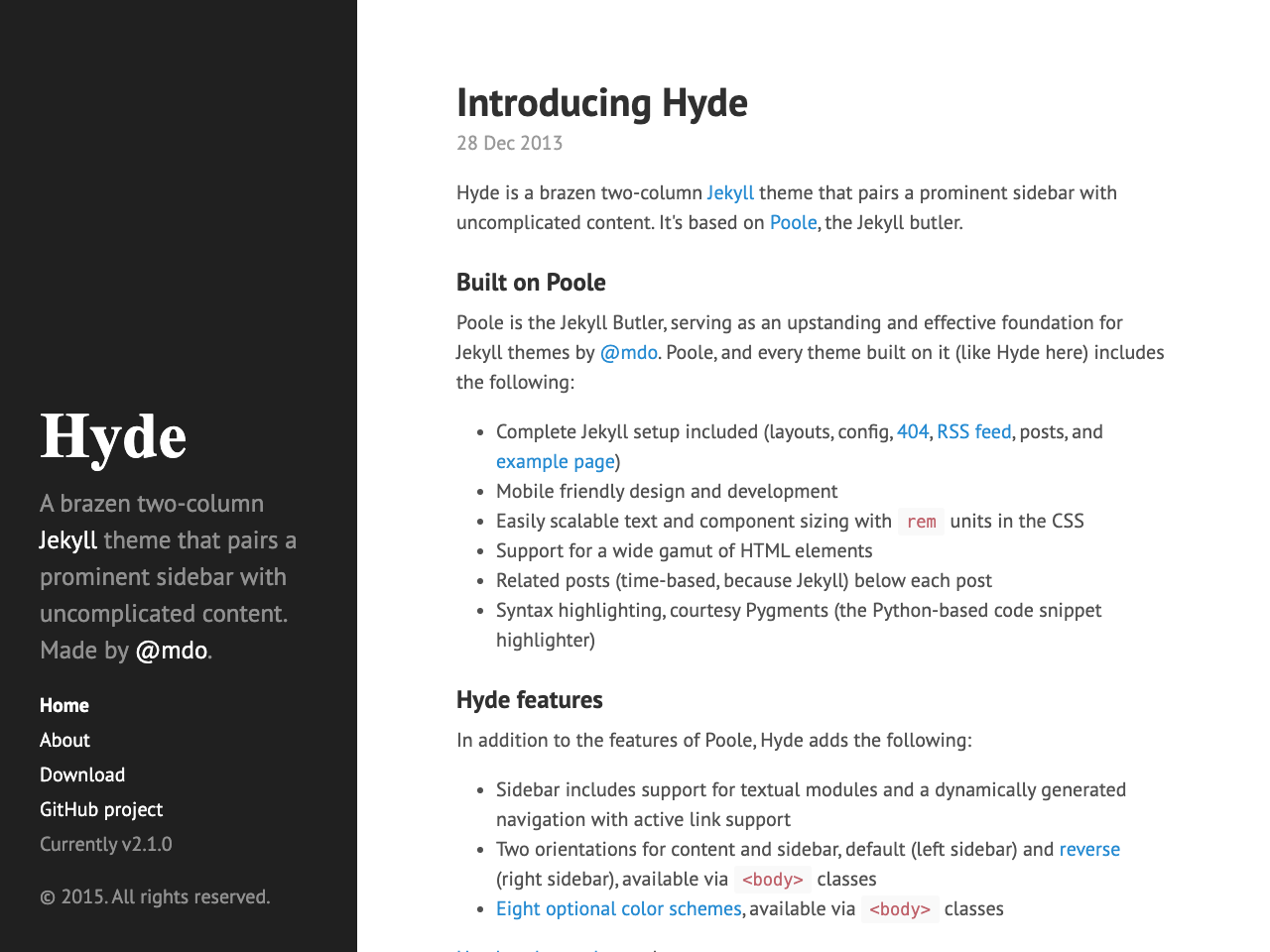Screen dimensions: 1270x952
Task: Click the Hyde site title in the sidebar
Action: pos(112,436)
